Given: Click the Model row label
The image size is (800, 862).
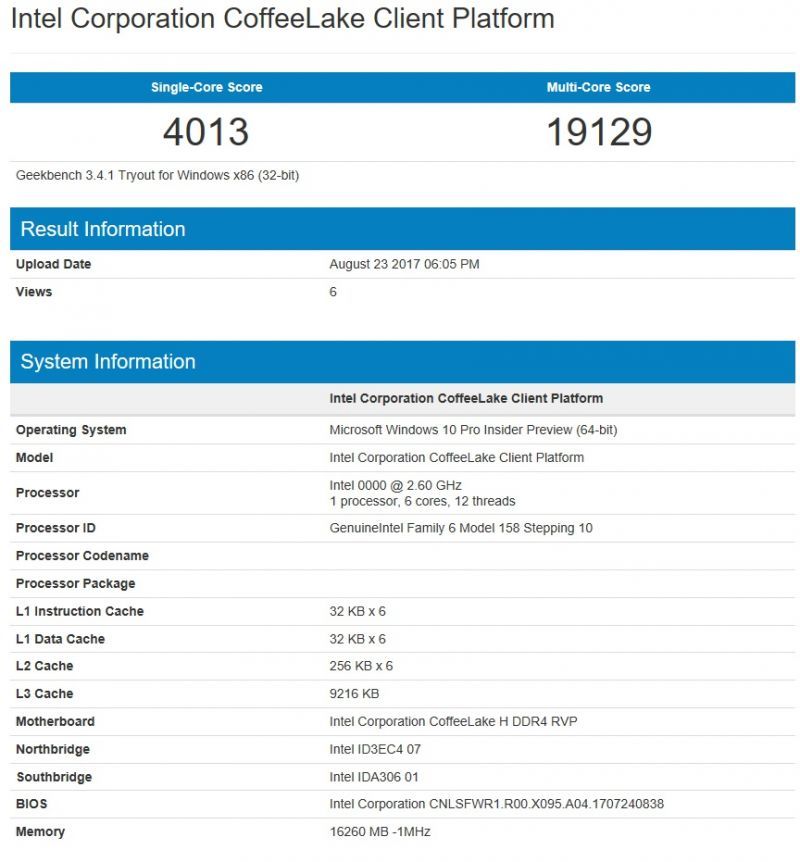Looking at the screenshot, I should (x=34, y=457).
